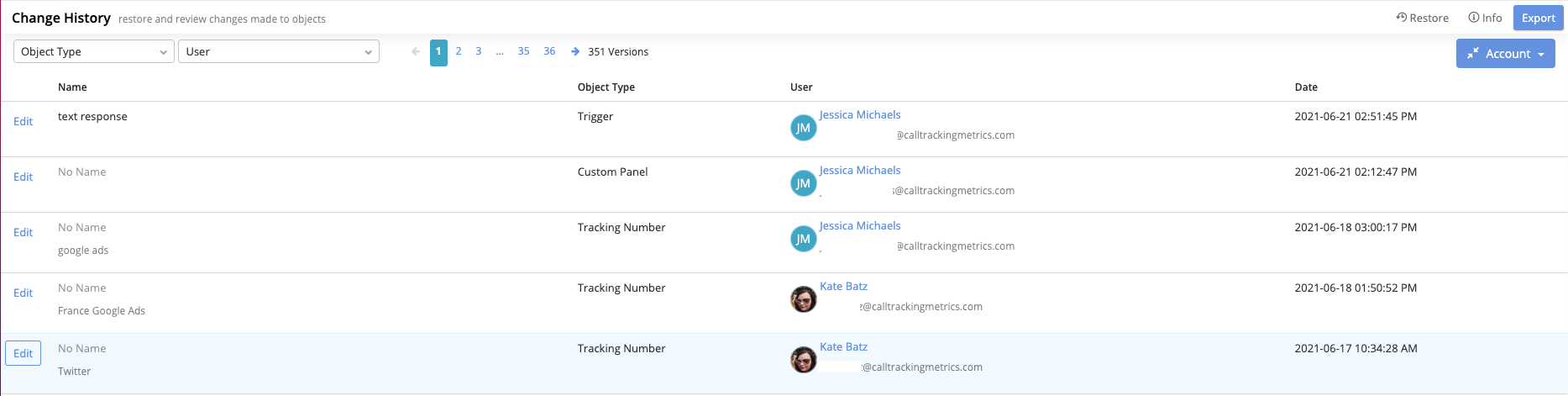This screenshot has width=1568, height=396.
Task: Click the next page arrow icon
Action: [x=575, y=51]
